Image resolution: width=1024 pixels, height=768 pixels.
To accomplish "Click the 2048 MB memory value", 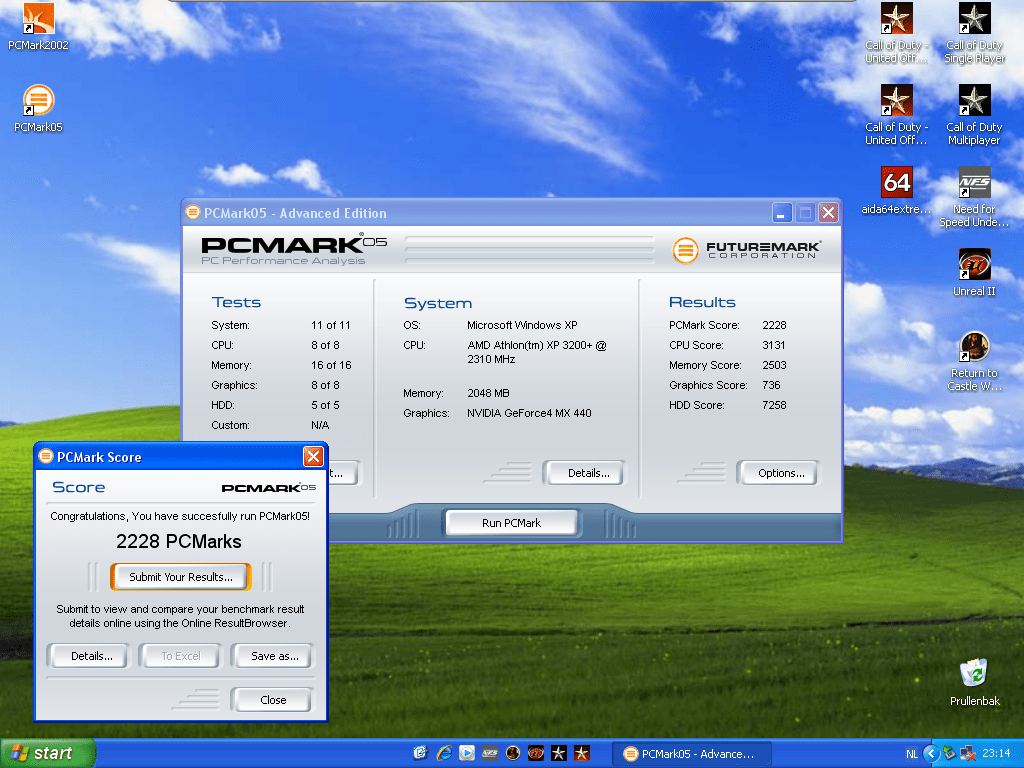I will [488, 393].
